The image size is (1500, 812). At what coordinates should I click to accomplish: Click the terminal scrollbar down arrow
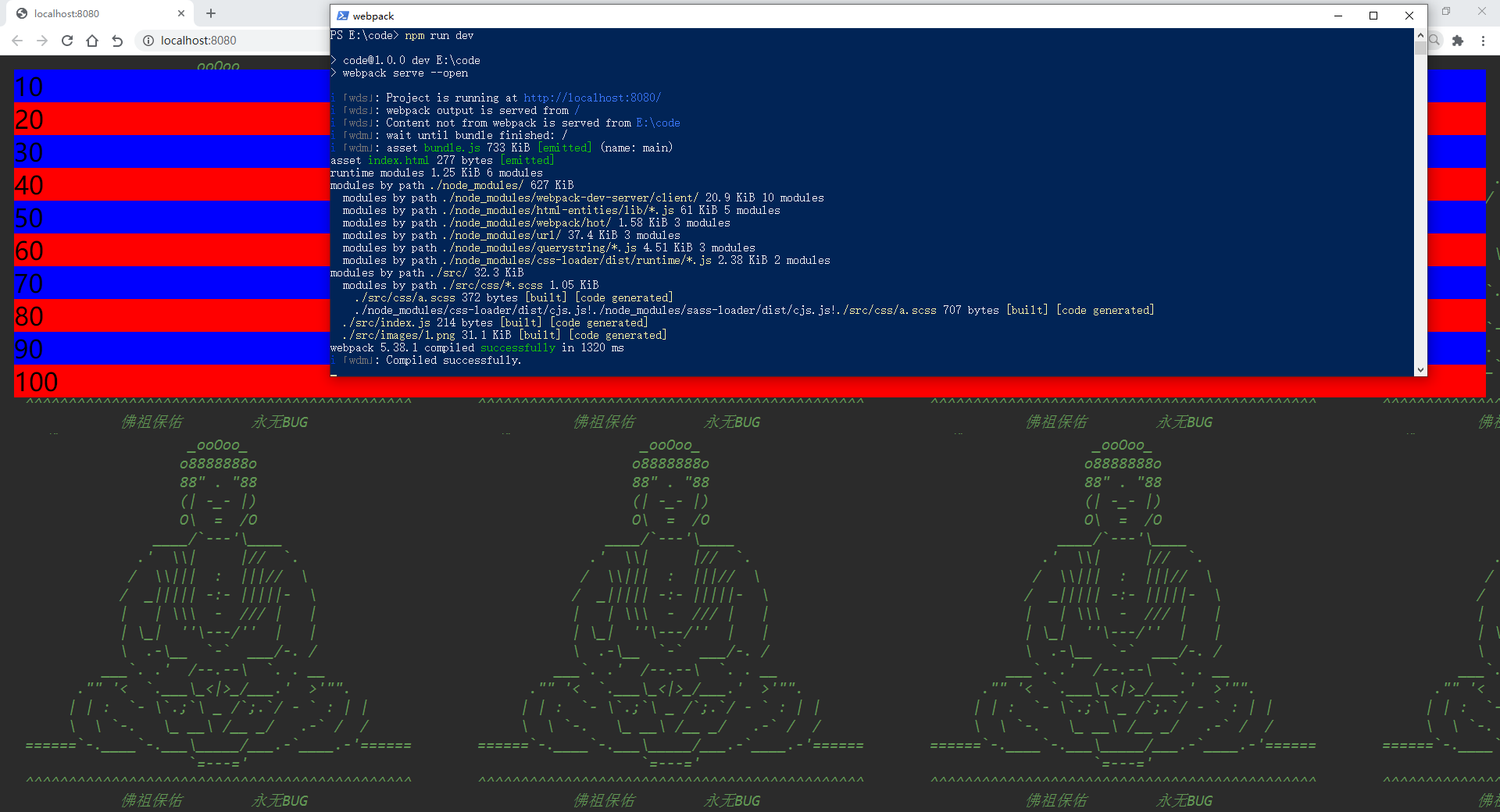(1420, 369)
